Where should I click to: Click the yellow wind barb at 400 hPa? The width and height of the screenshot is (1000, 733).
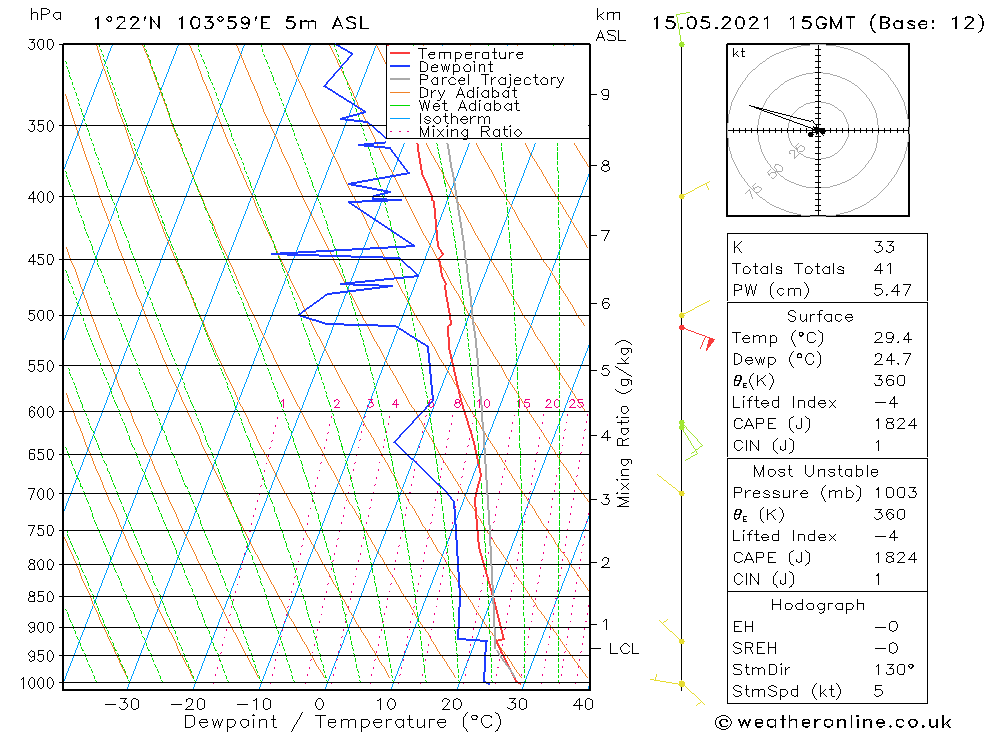(695, 189)
